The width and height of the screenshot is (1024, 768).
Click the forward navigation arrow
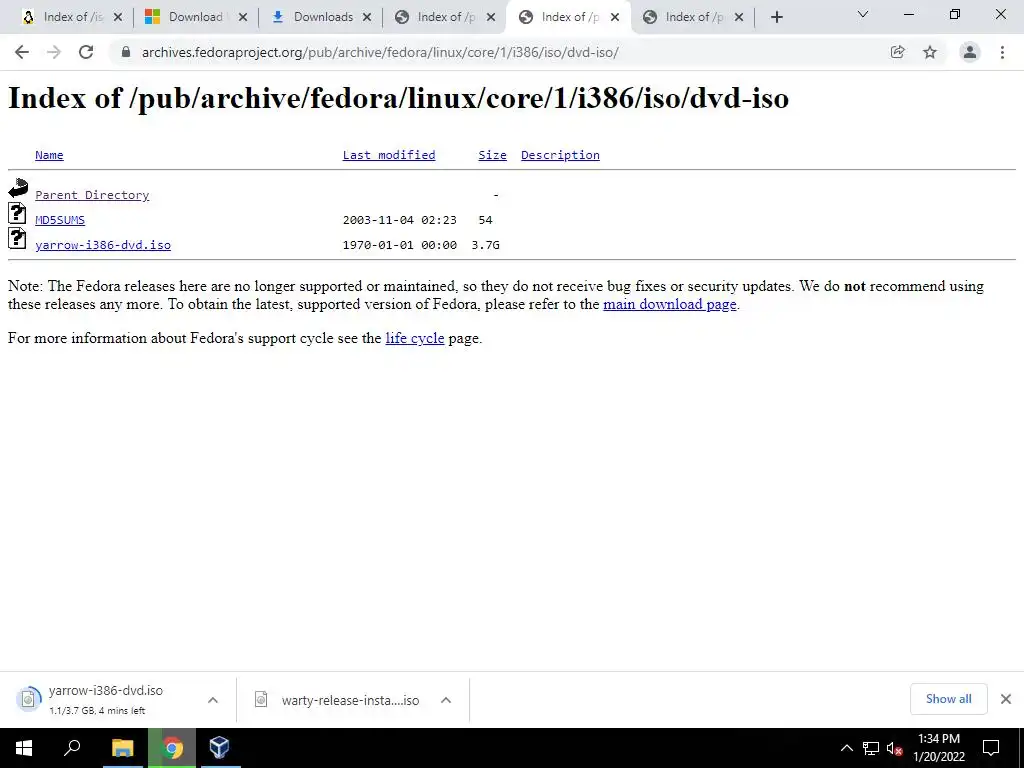click(x=54, y=52)
